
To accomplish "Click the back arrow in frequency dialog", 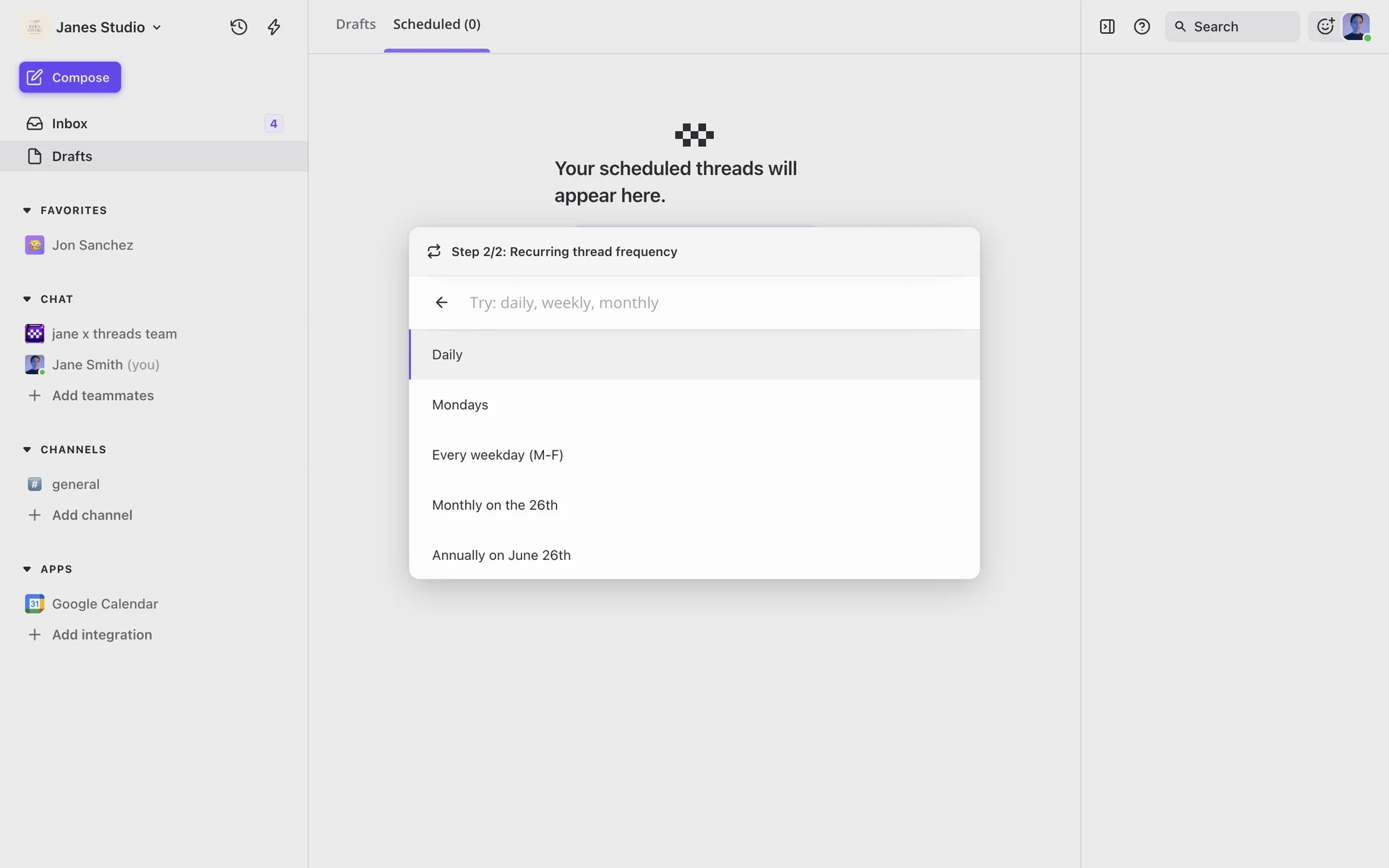I will [x=441, y=302].
